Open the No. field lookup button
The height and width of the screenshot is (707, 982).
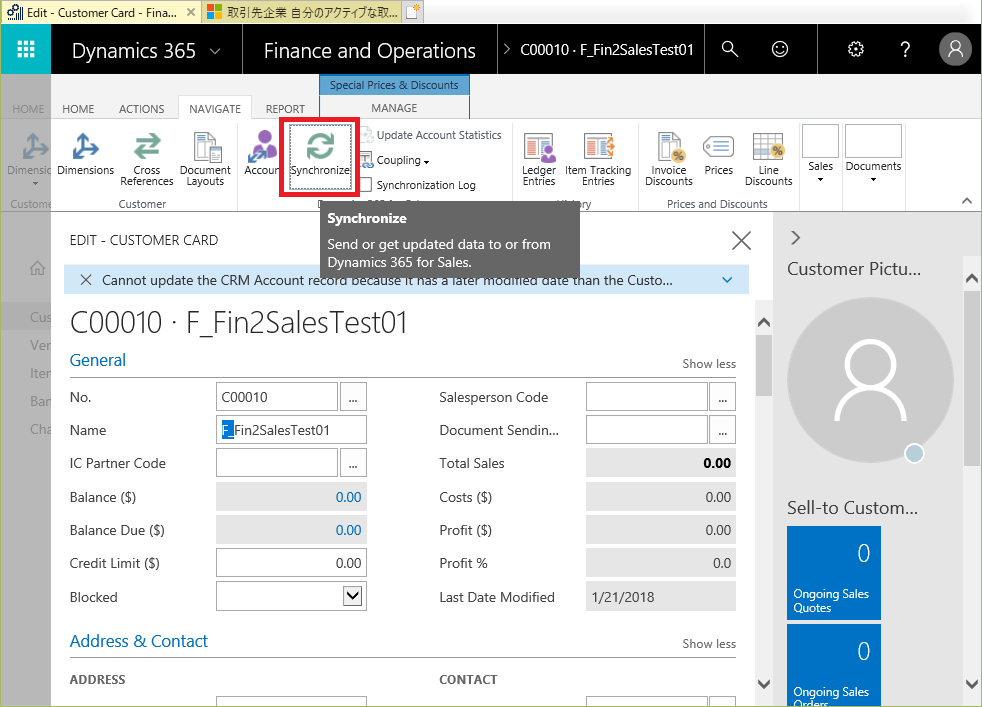(x=353, y=397)
